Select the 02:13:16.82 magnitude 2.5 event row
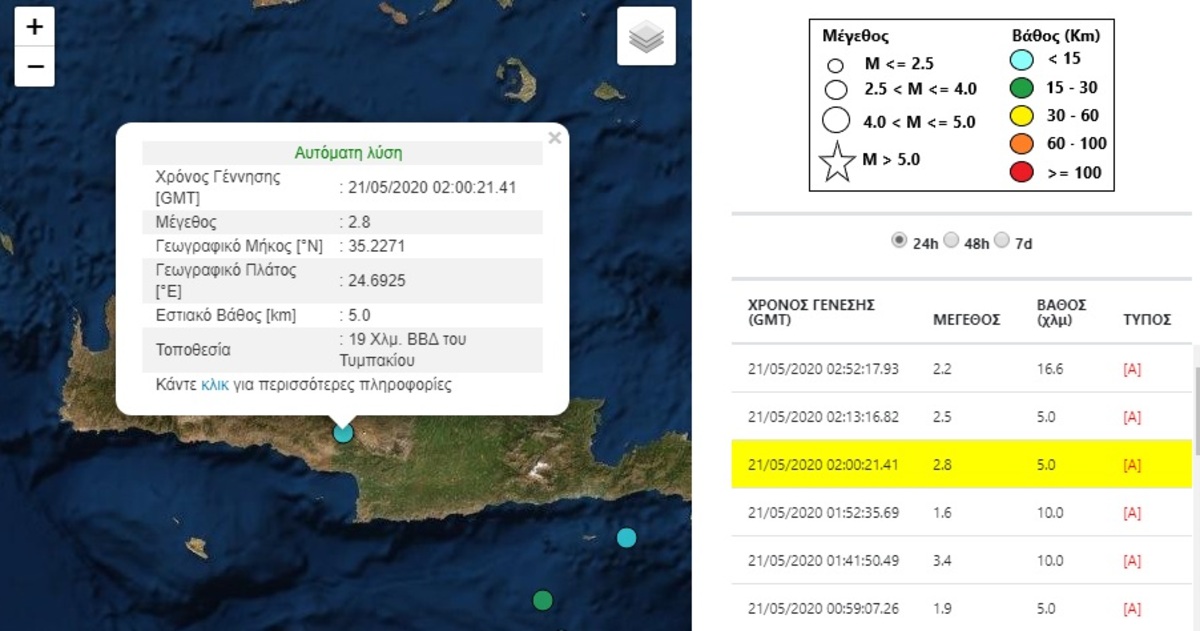Screen dimensions: 1200x631 pos(960,417)
